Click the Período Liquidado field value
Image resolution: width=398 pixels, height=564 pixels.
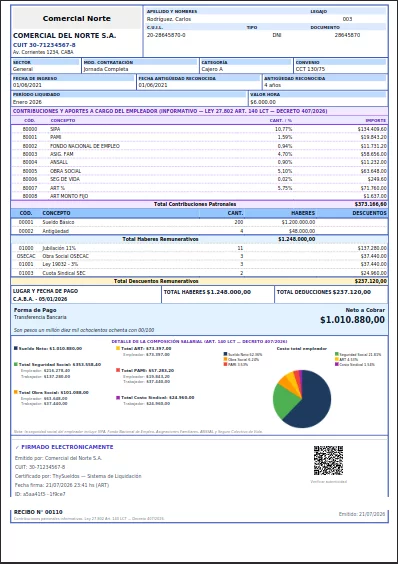click(x=27, y=102)
